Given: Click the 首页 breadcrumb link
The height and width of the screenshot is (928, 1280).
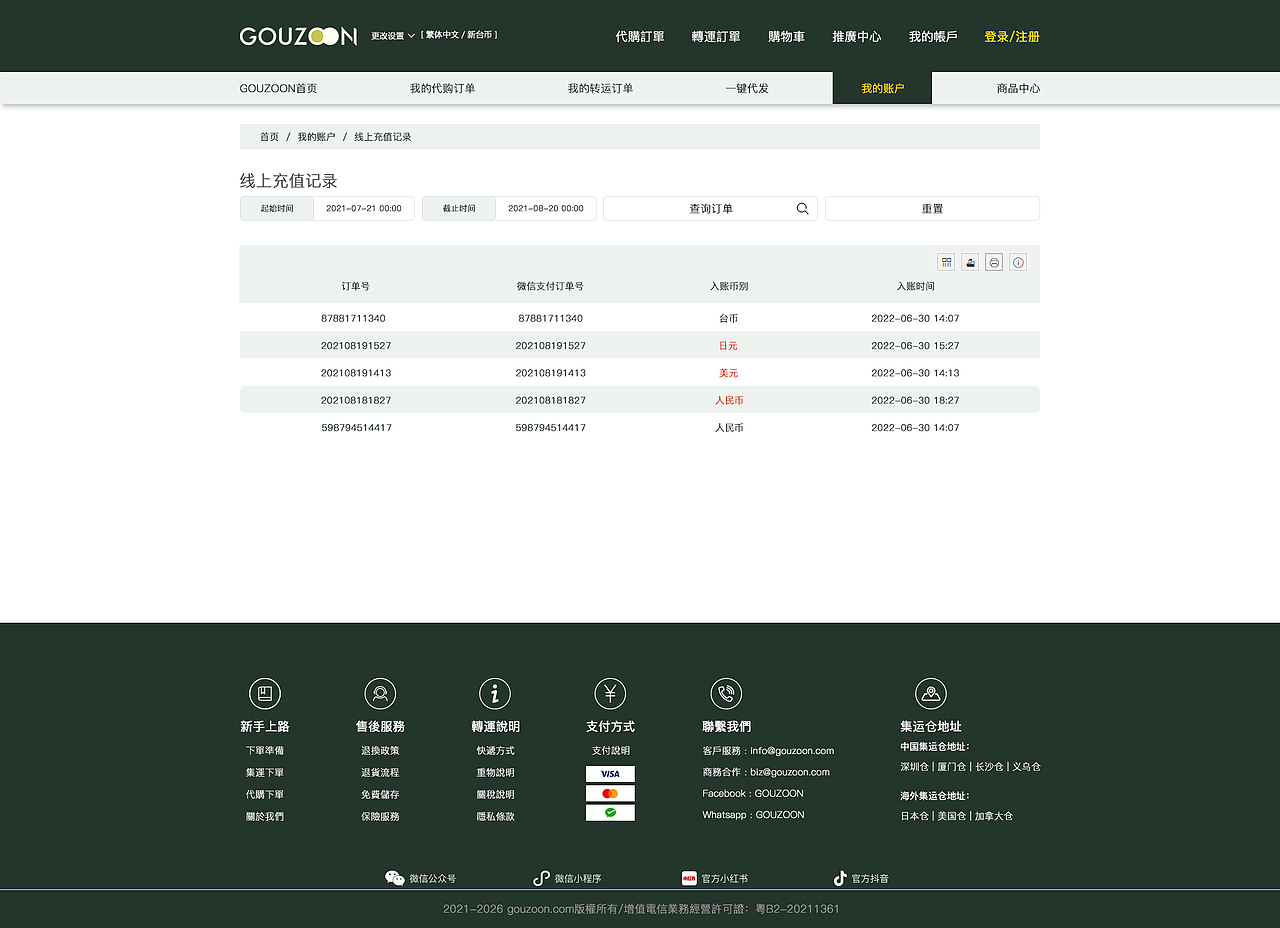Looking at the screenshot, I should pos(269,137).
